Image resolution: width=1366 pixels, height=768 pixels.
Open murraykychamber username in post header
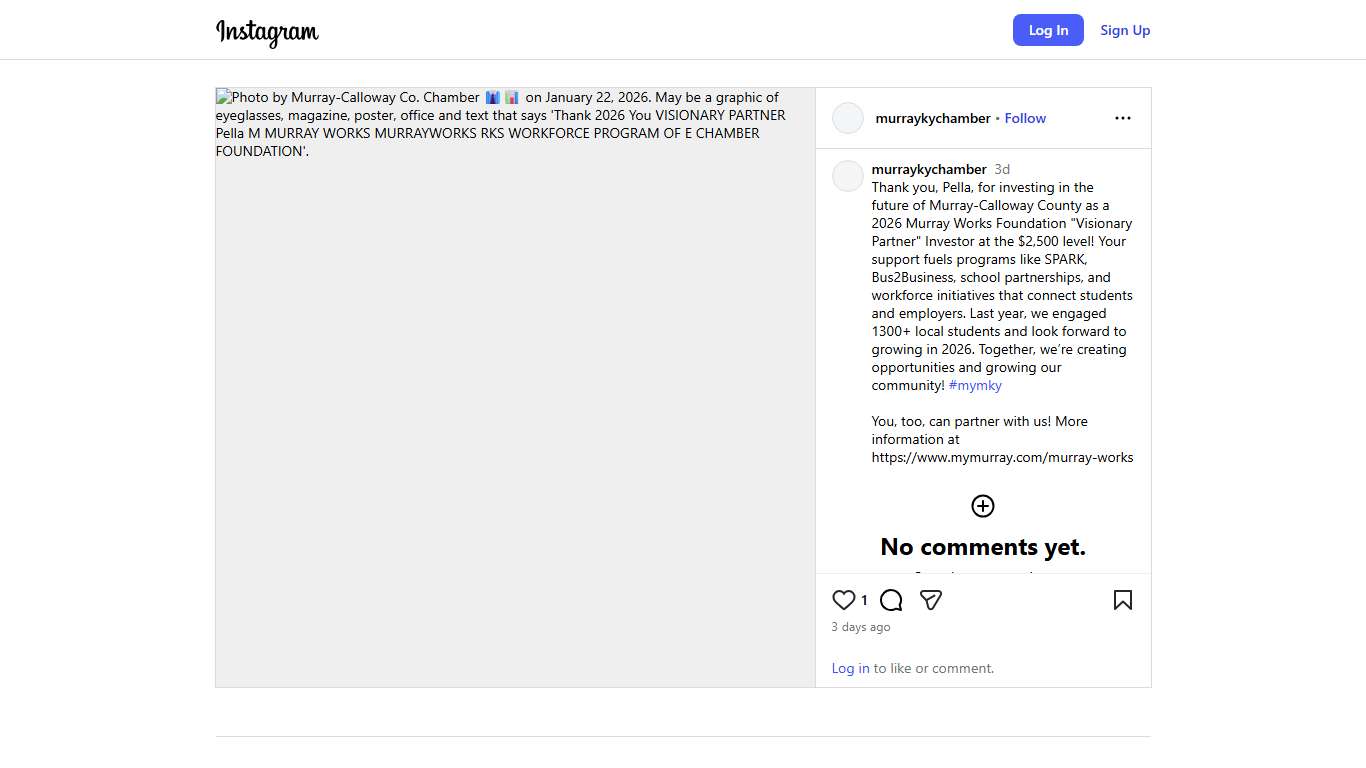pyautogui.click(x=932, y=118)
